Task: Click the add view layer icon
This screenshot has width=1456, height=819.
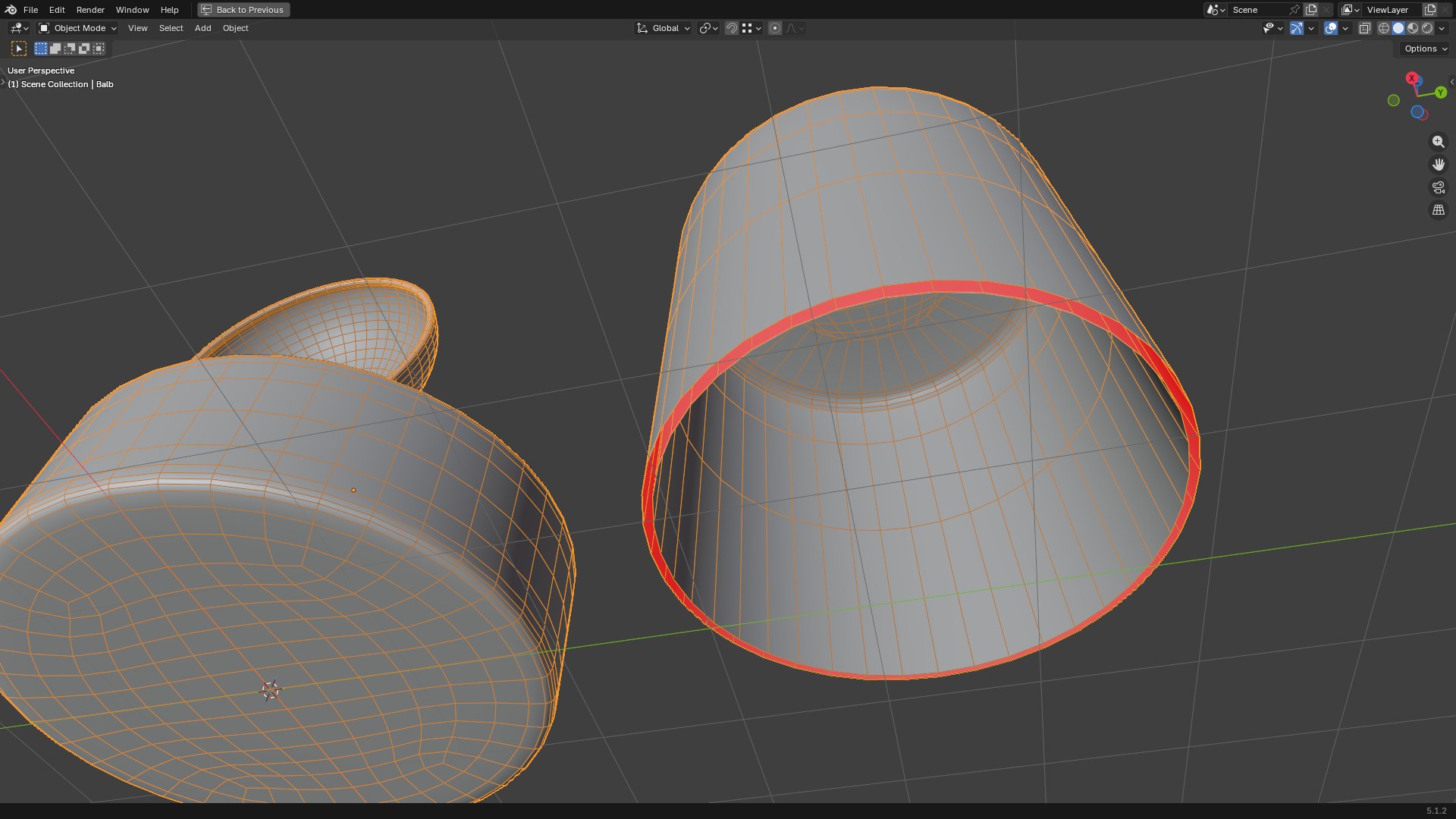Action: pos(1430,10)
